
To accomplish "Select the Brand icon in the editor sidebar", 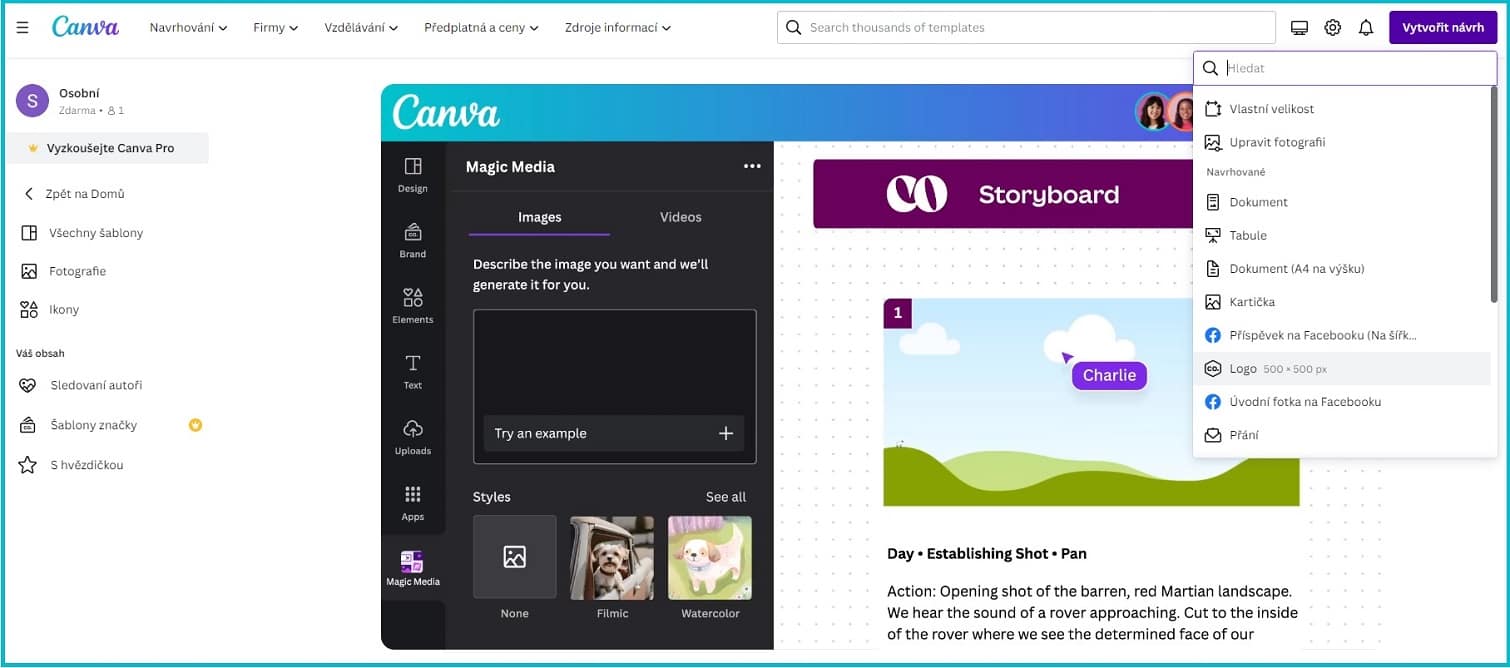I will pyautogui.click(x=412, y=238).
